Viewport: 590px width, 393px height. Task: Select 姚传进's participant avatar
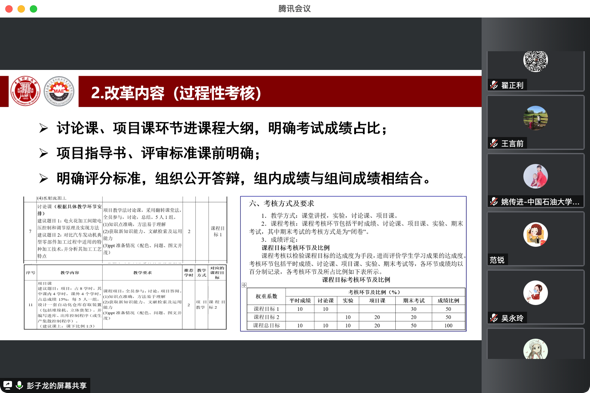535,176
